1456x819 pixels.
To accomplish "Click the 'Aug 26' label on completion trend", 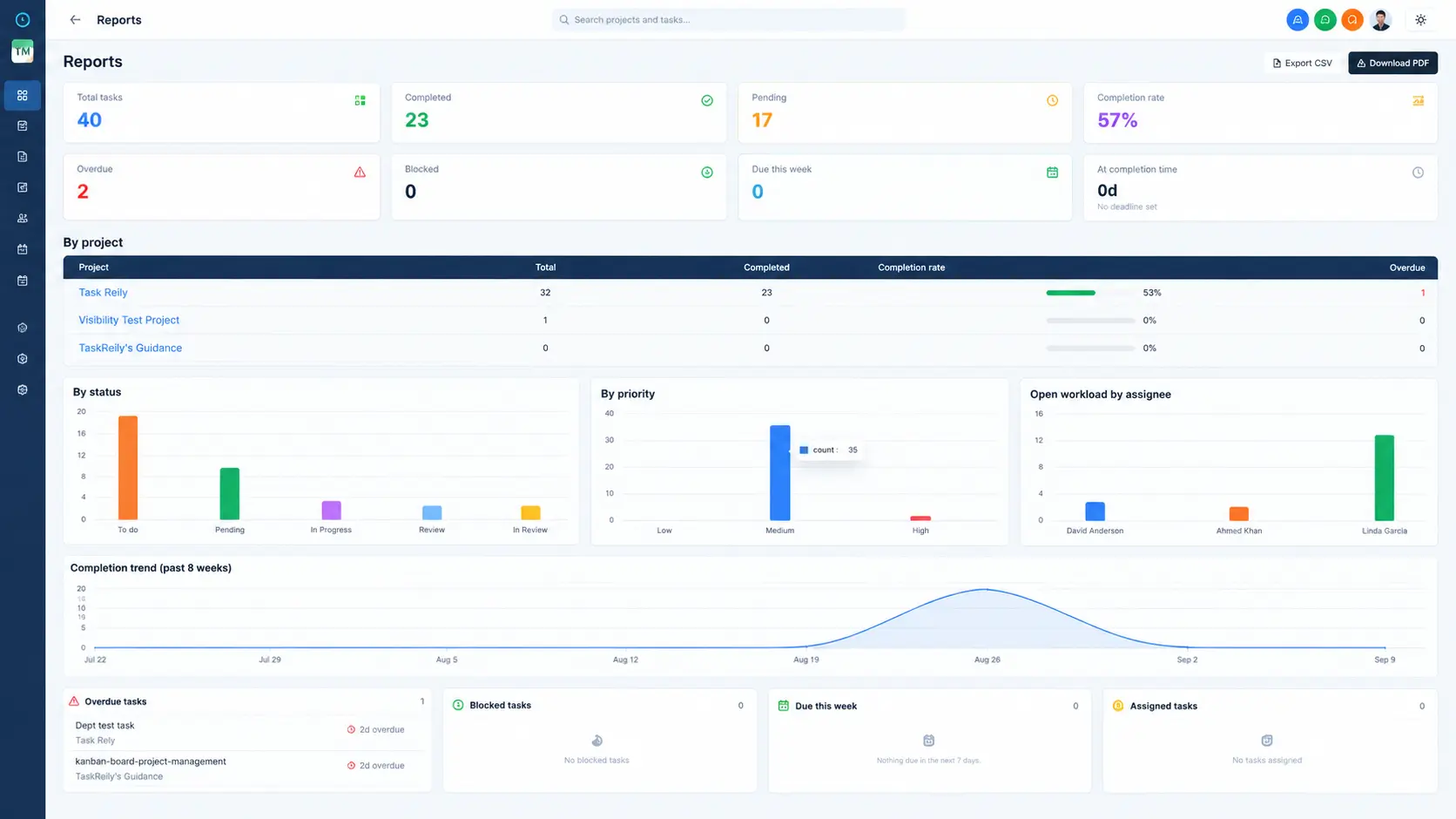I will click(x=987, y=660).
